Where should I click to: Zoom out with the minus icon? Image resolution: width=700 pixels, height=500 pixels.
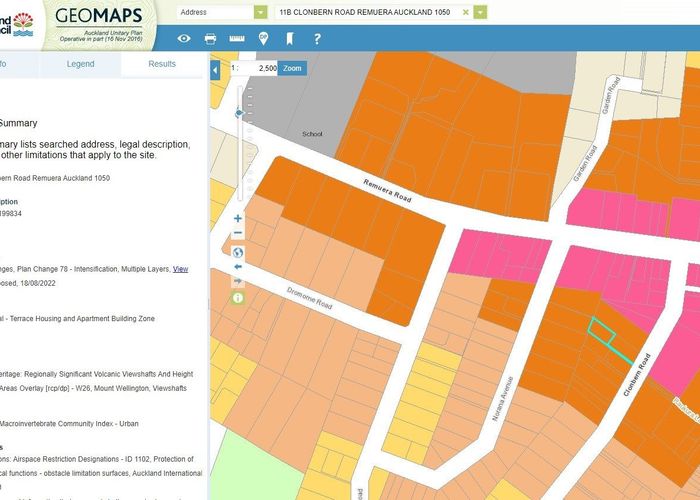point(238,234)
